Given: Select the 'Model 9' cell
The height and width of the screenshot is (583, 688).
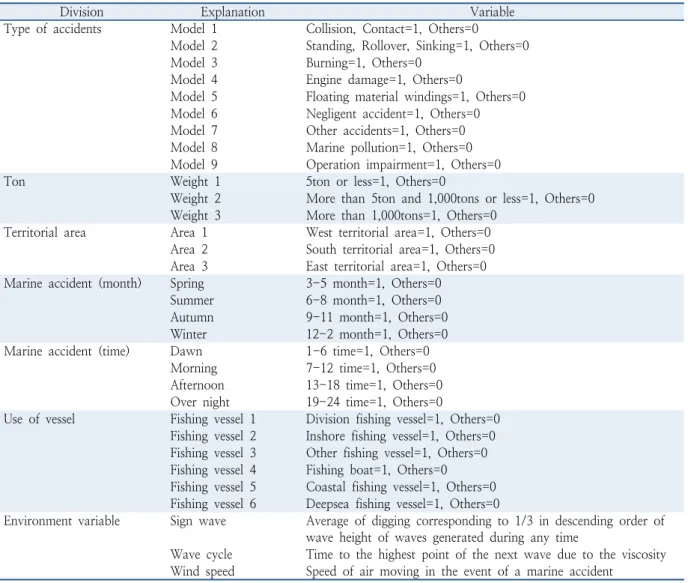Looking at the screenshot, I should pos(194,165).
